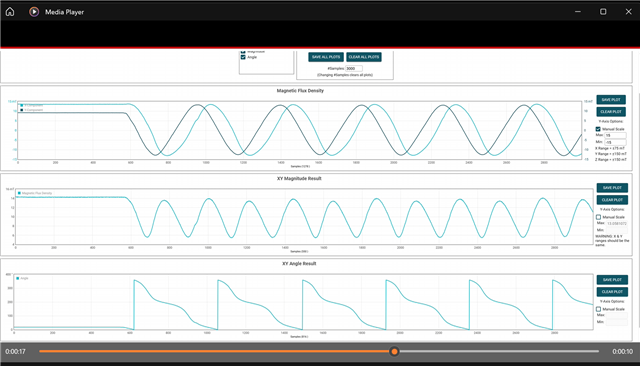Click the XY Magnitude Result plot title
The width and height of the screenshot is (640, 366).
click(x=299, y=178)
